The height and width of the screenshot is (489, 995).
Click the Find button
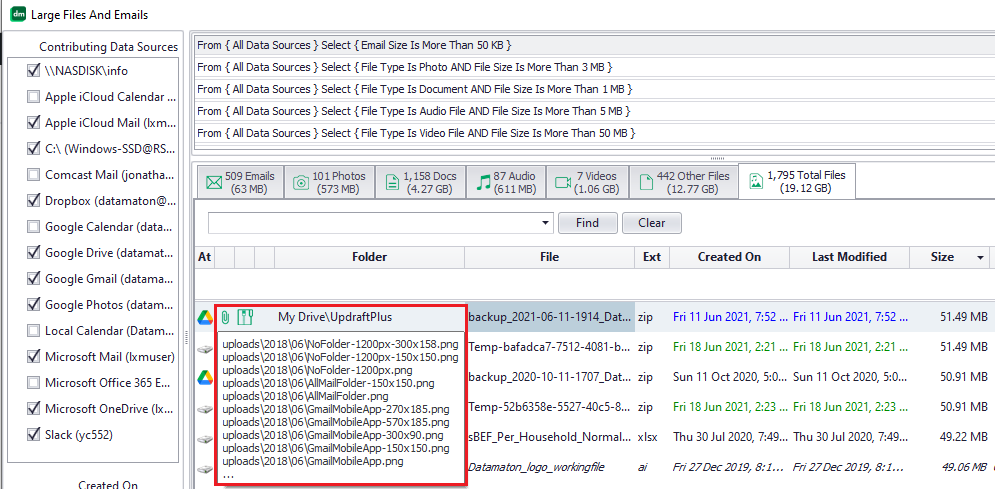click(588, 223)
